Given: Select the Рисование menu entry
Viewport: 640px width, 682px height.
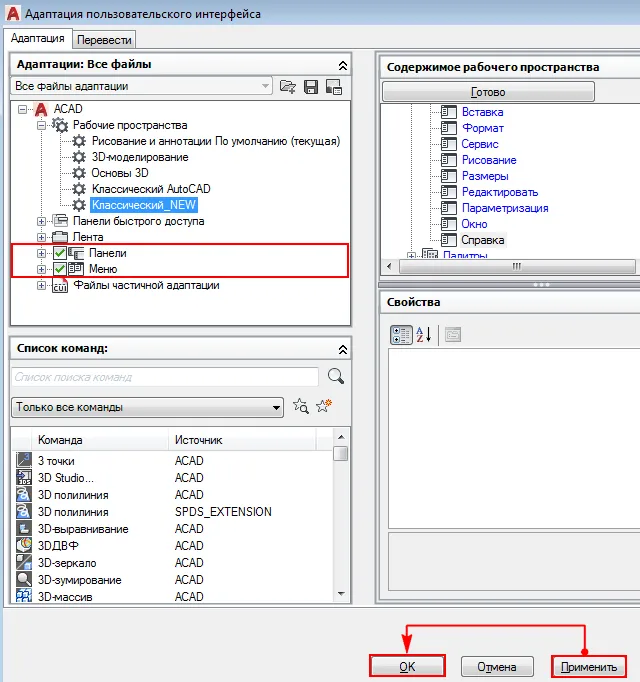Looking at the screenshot, I should pyautogui.click(x=489, y=160).
